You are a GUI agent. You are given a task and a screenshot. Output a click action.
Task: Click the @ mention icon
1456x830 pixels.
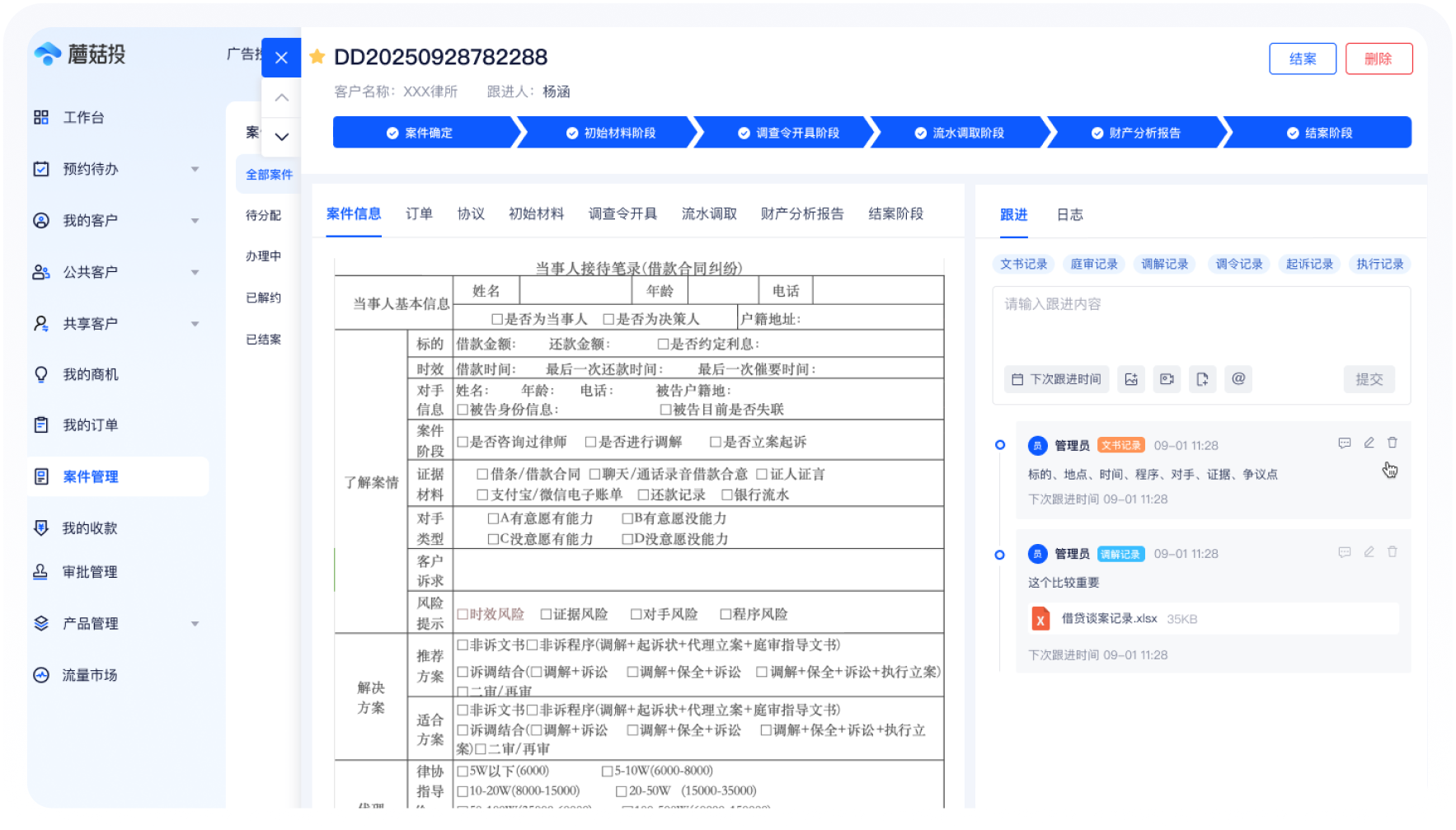tap(1238, 378)
